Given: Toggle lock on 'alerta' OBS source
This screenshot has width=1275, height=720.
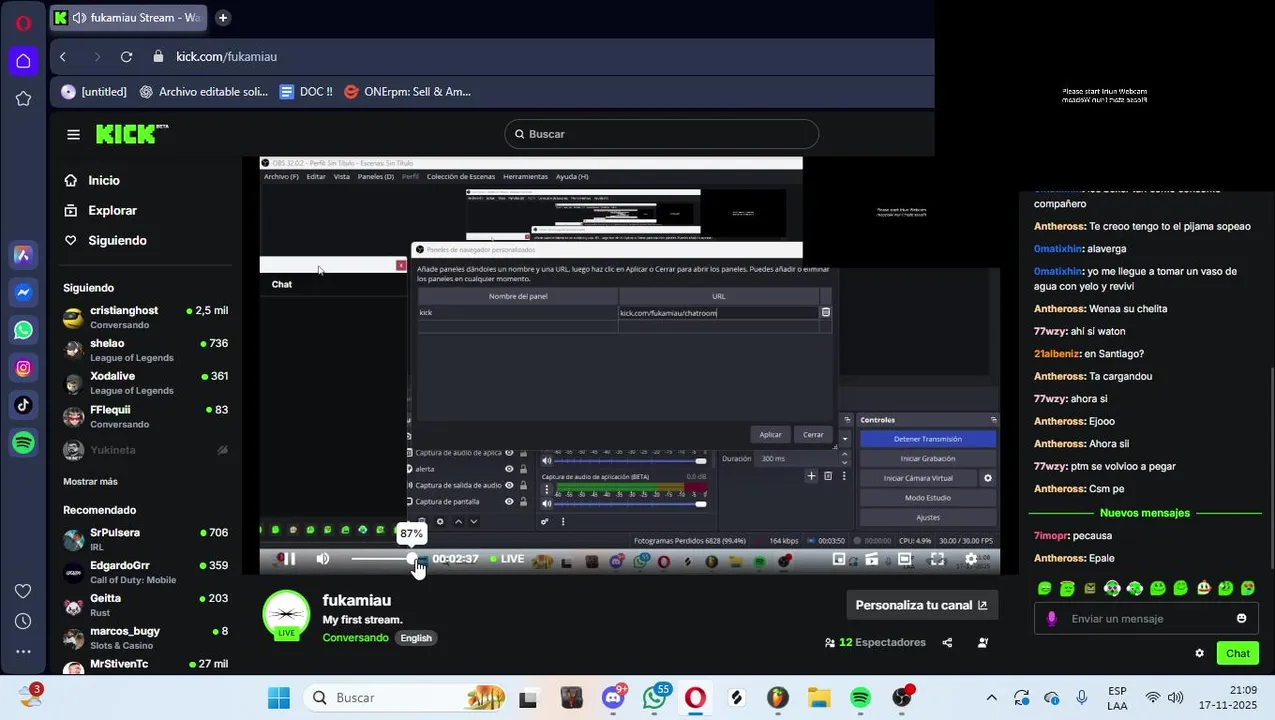Looking at the screenshot, I should click(x=523, y=469).
